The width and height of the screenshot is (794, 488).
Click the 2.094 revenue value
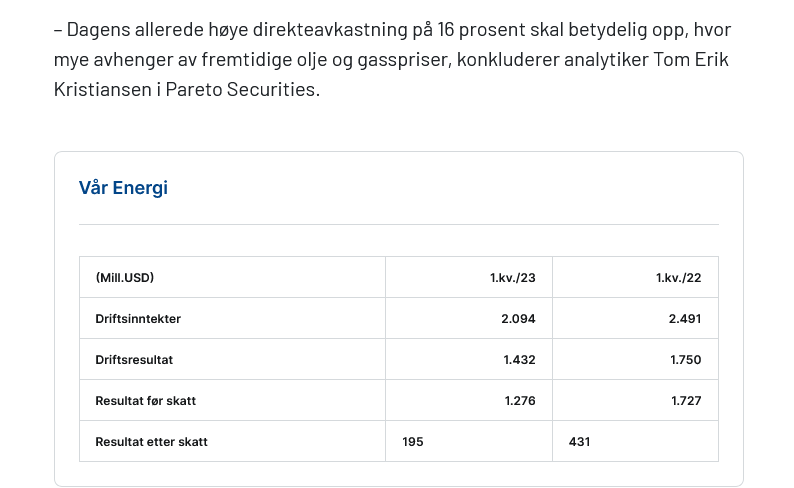click(x=519, y=319)
